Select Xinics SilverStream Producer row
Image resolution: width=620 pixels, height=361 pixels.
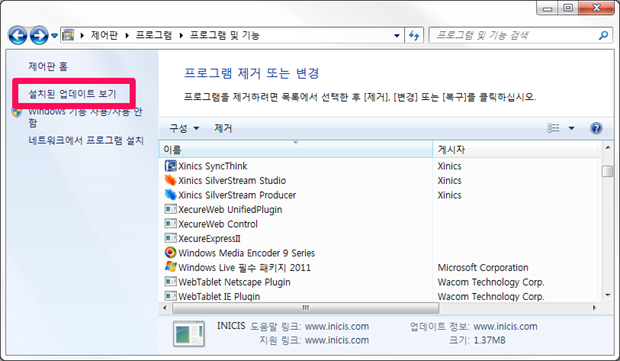tap(380, 195)
